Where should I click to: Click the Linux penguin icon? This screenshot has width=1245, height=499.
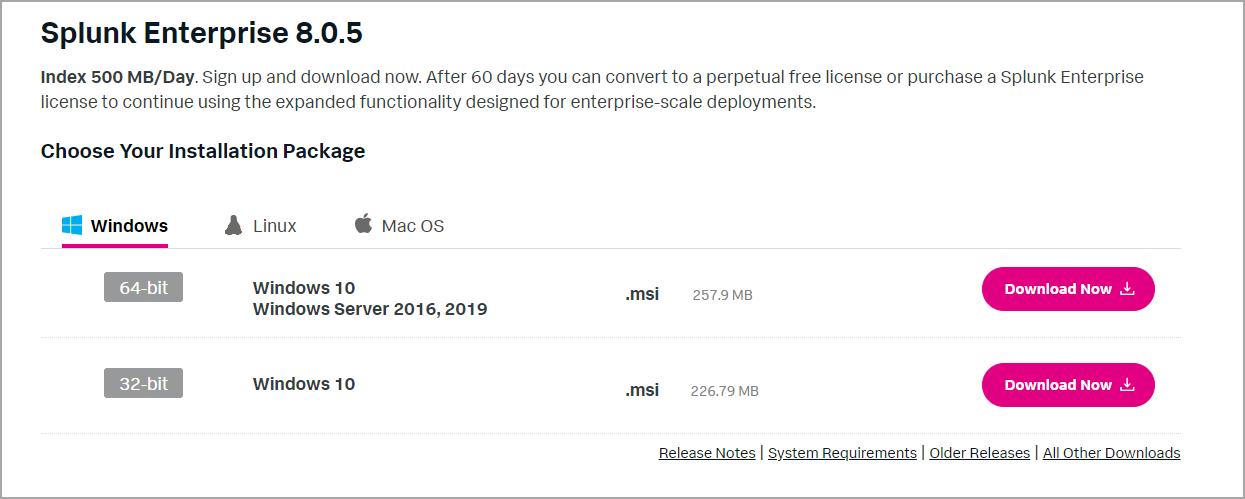pyautogui.click(x=233, y=225)
